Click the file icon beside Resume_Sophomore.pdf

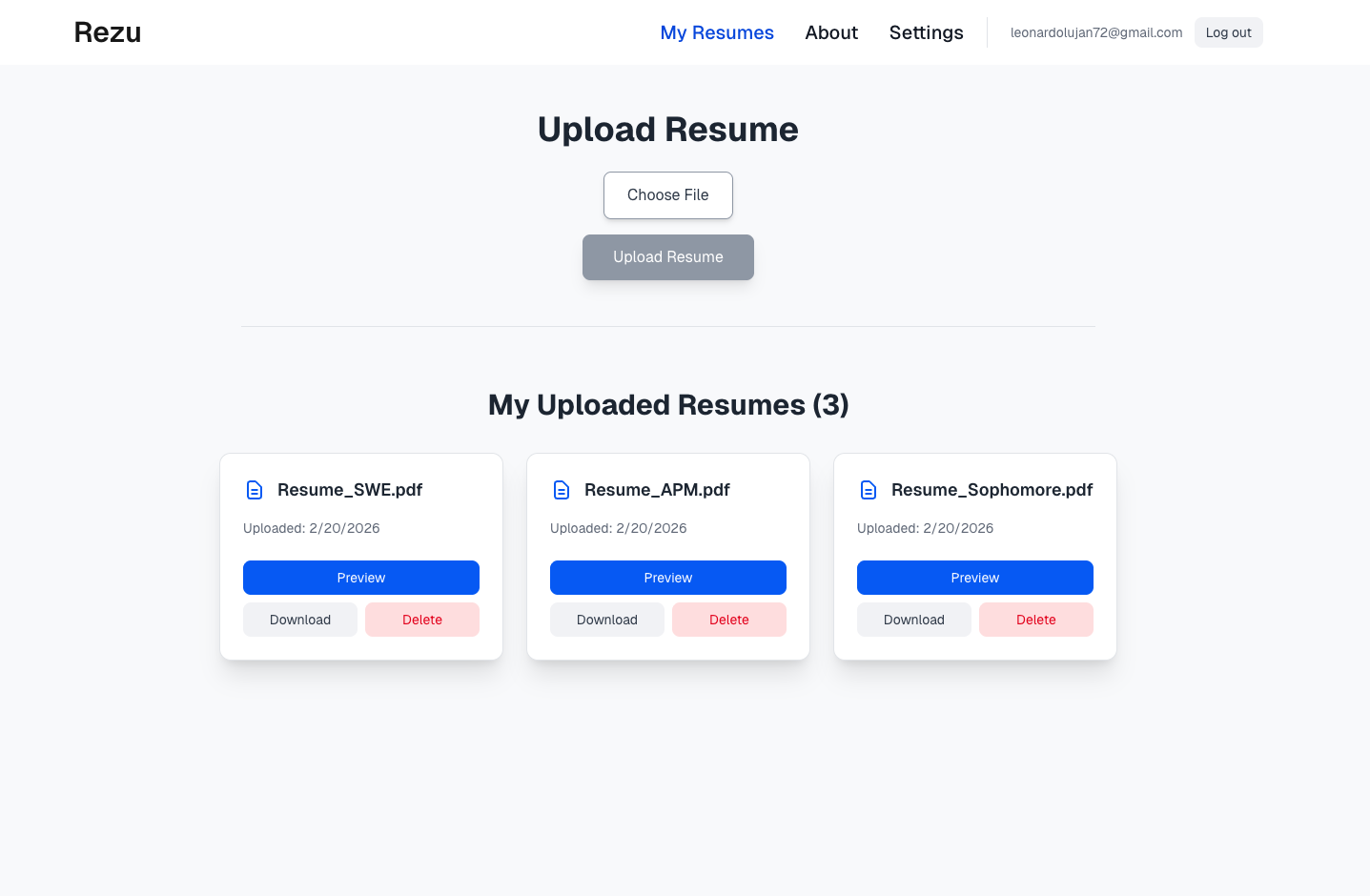coord(869,490)
